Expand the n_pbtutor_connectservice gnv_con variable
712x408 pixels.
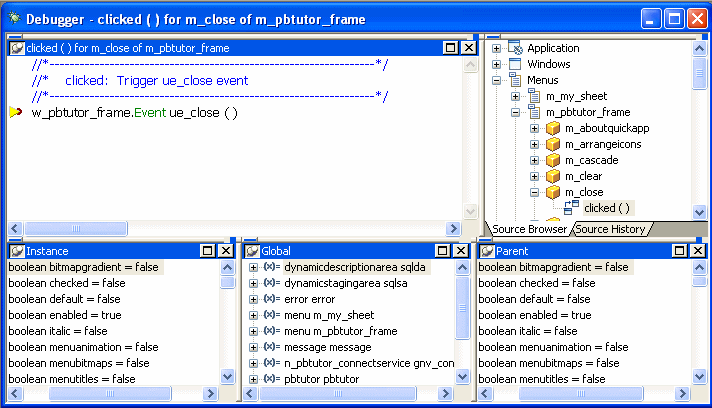coord(253,364)
